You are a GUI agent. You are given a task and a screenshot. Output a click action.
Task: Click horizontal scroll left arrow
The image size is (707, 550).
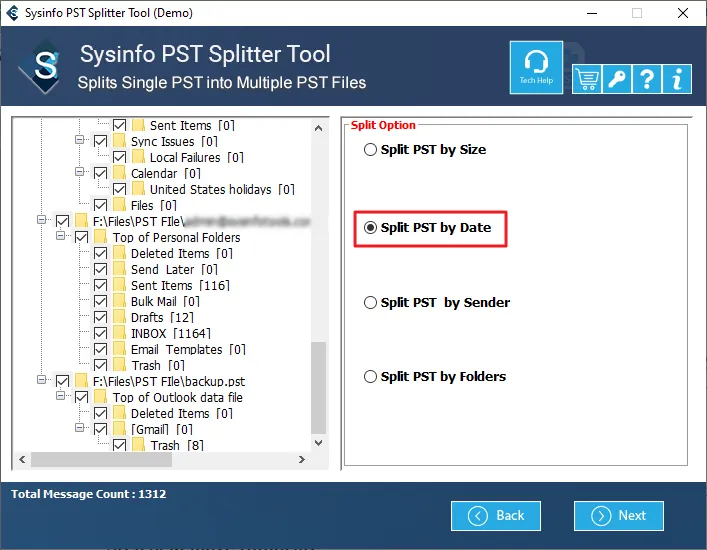point(22,459)
